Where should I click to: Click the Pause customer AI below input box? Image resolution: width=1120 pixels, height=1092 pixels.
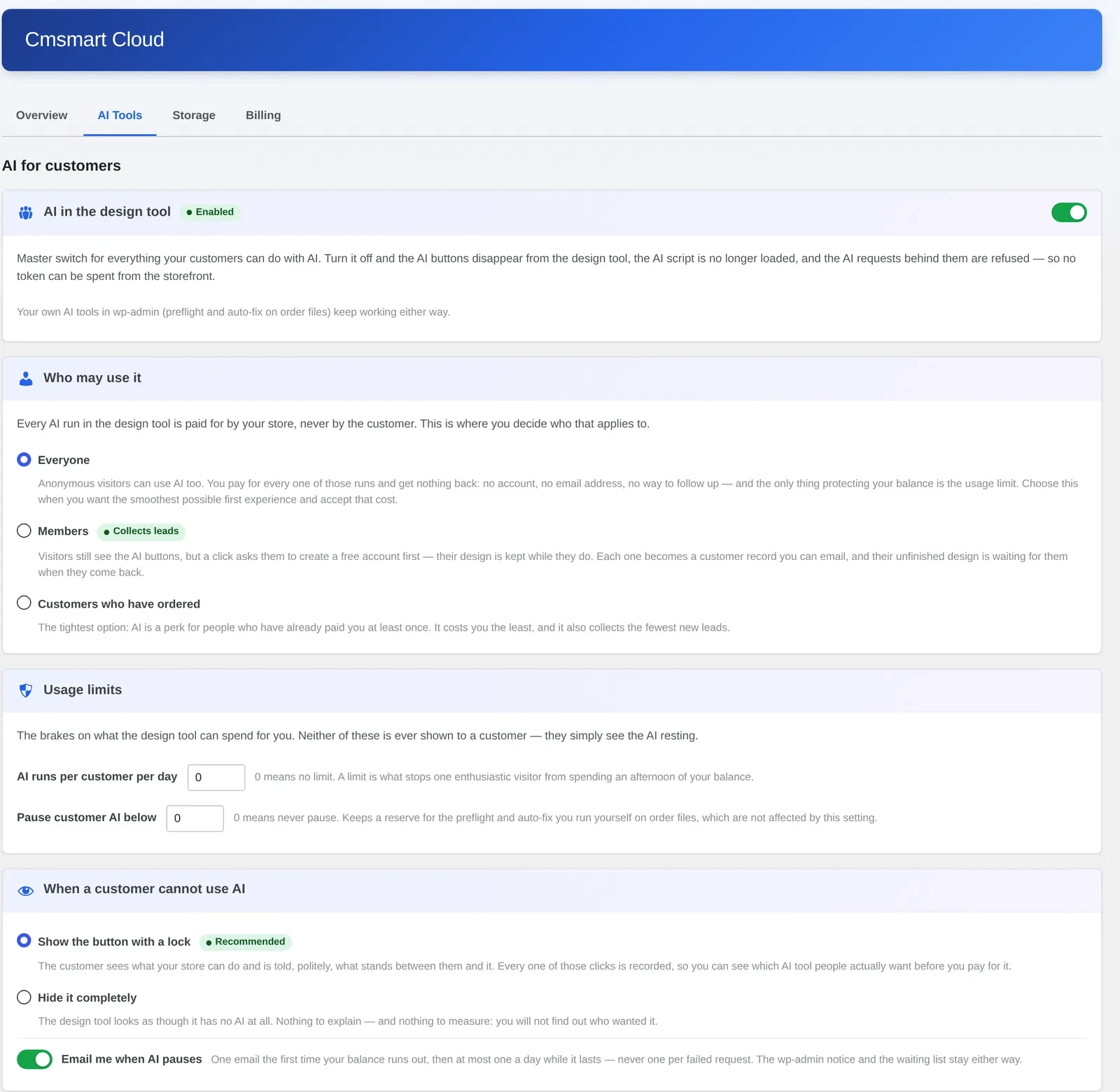(x=195, y=818)
